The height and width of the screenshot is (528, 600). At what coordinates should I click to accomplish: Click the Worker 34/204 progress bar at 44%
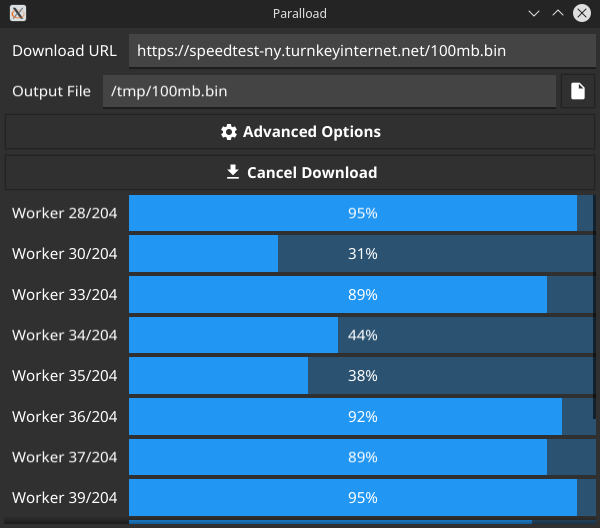click(x=362, y=335)
